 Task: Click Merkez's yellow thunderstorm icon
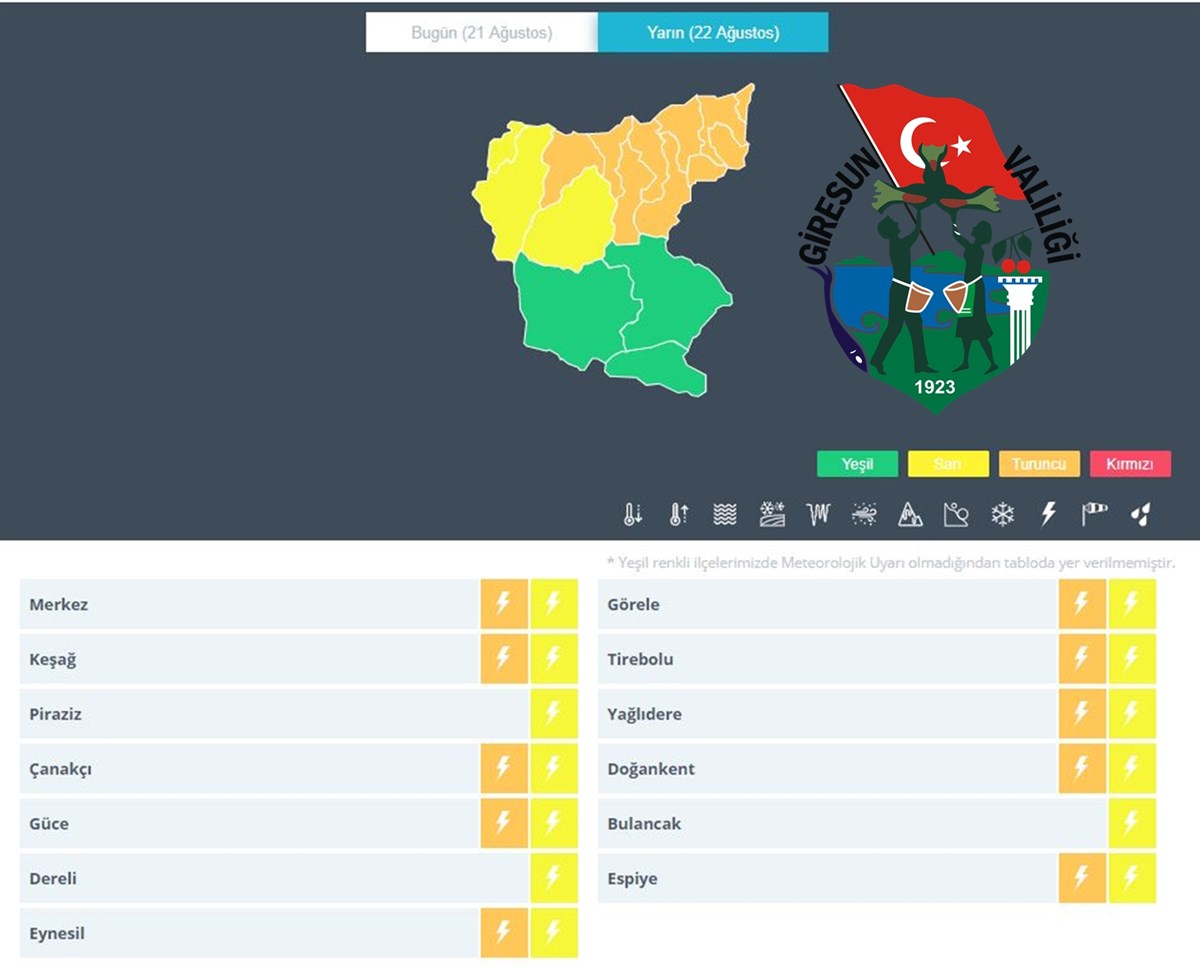pos(554,604)
